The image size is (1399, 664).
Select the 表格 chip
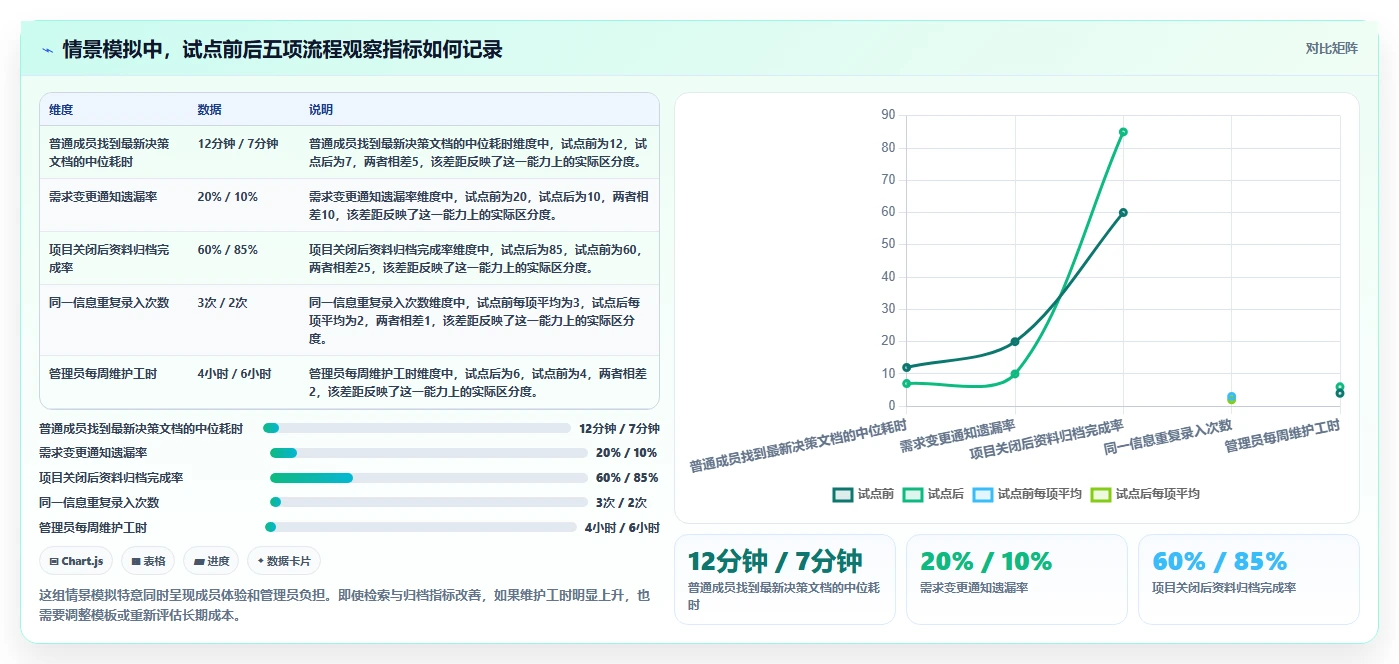149,561
